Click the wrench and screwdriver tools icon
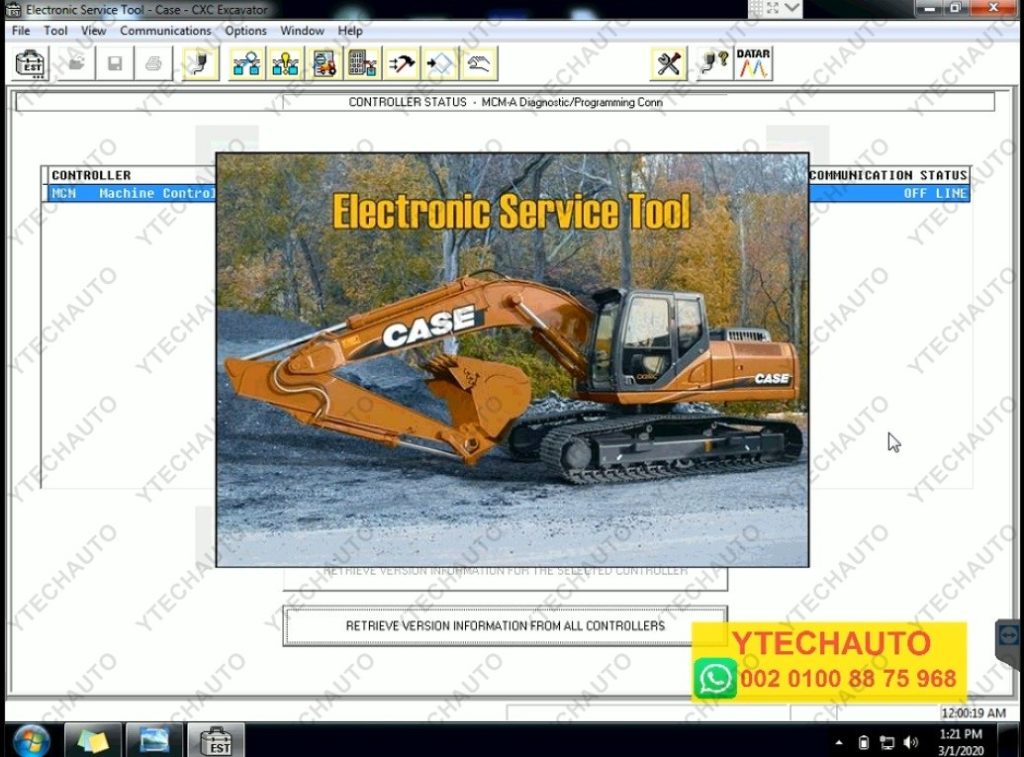Image resolution: width=1024 pixels, height=757 pixels. pos(669,63)
